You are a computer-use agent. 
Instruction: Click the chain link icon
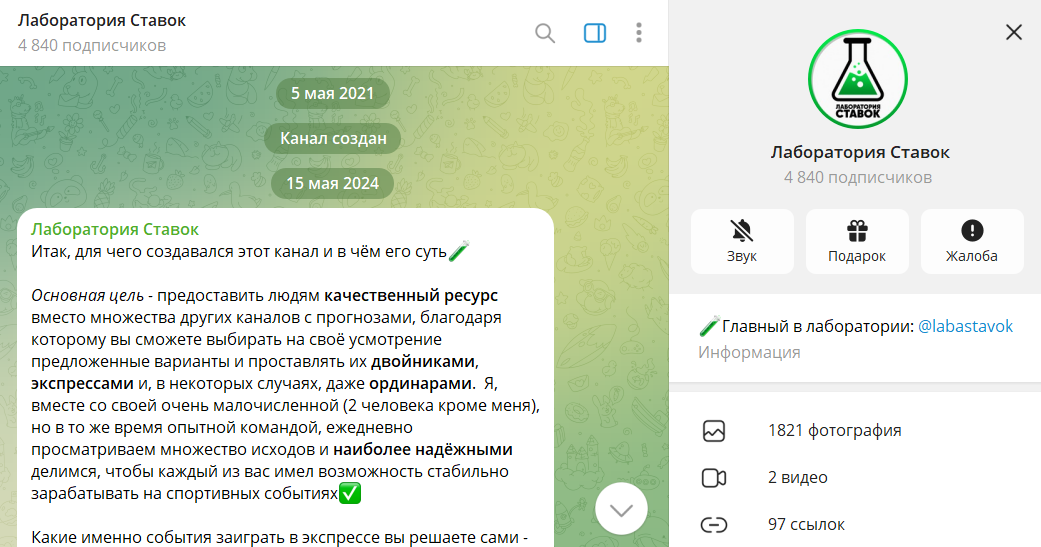pyautogui.click(x=713, y=524)
